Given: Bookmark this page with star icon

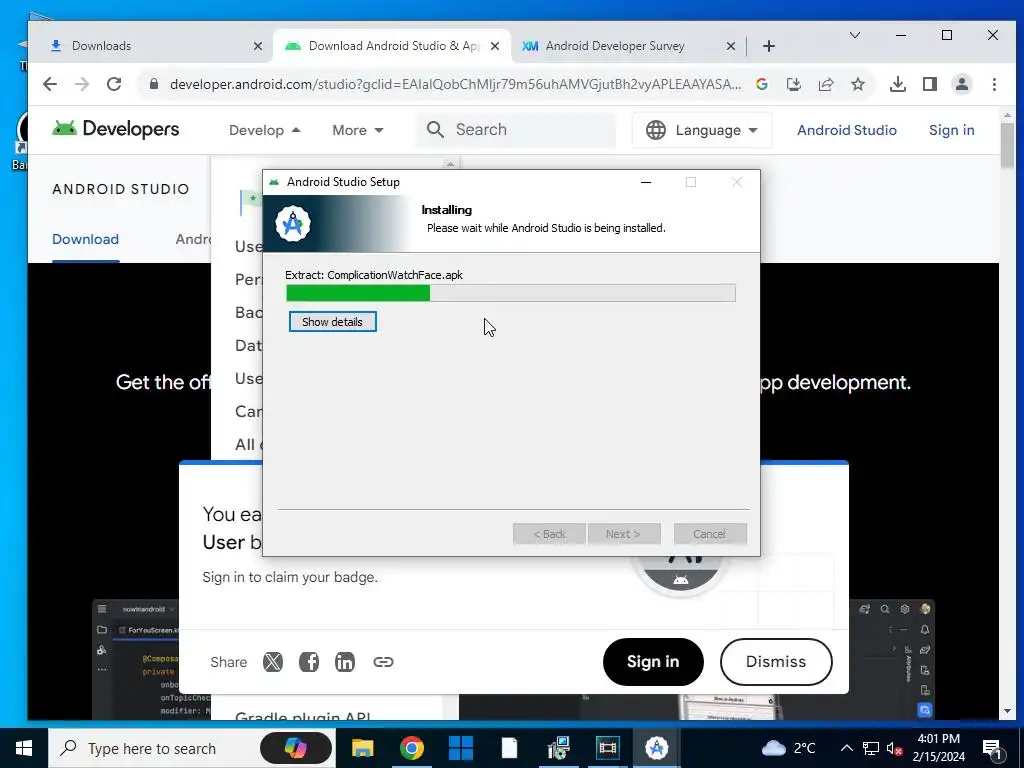Looking at the screenshot, I should coord(857,84).
